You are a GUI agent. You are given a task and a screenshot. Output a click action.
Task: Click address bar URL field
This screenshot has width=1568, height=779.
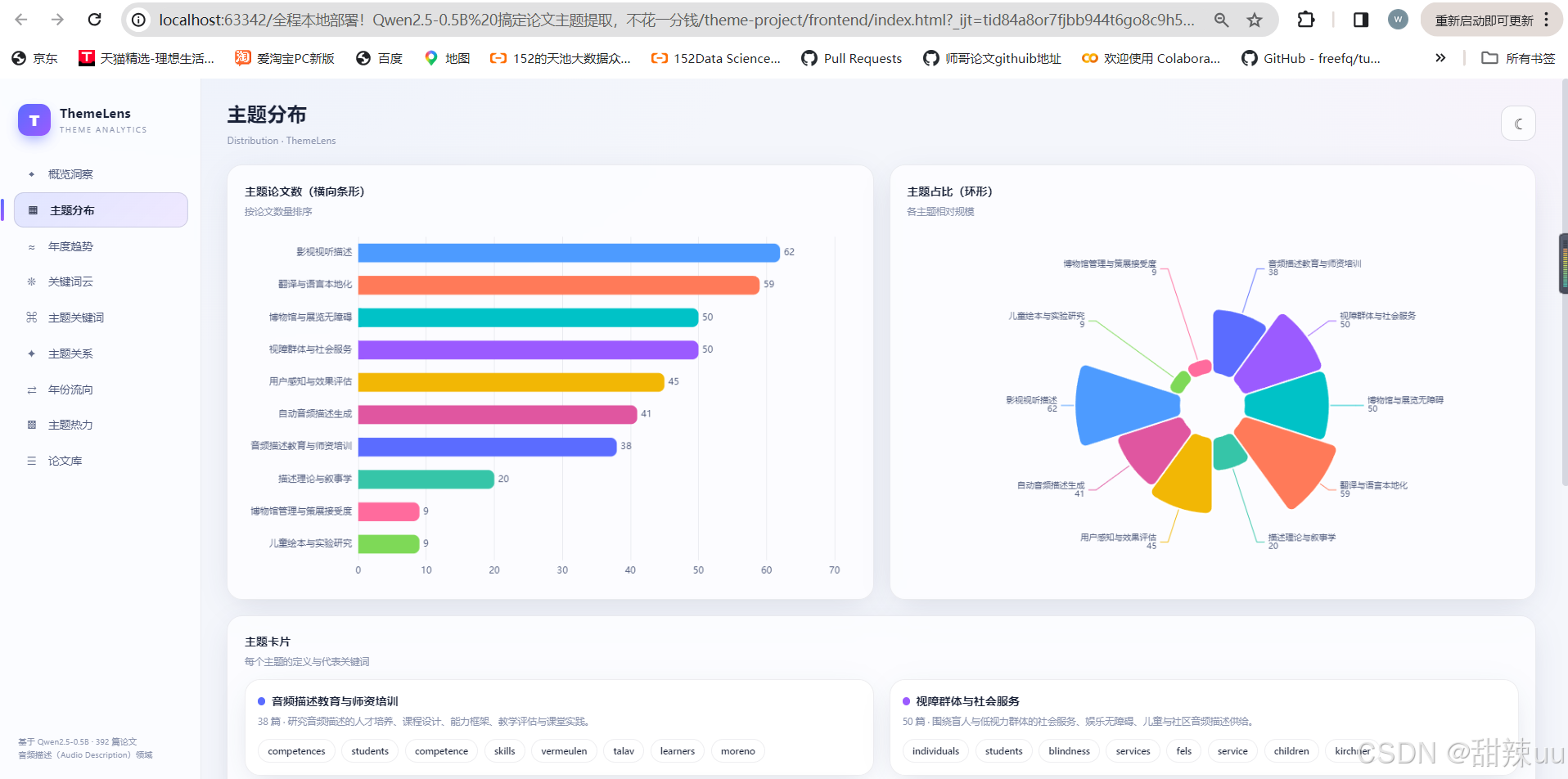pyautogui.click(x=677, y=20)
